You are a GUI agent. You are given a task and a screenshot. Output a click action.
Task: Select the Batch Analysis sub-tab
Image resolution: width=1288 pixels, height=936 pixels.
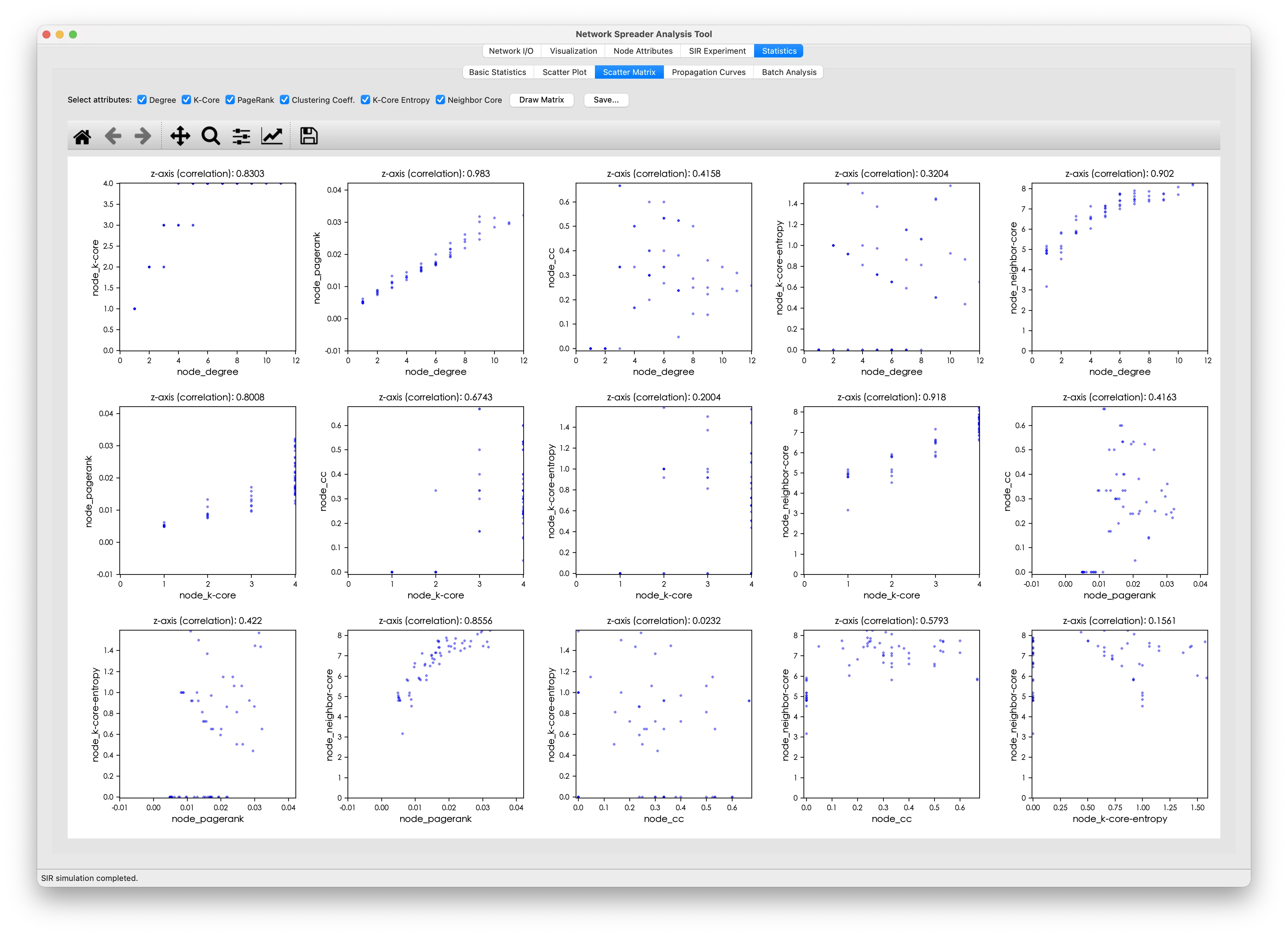[x=789, y=72]
